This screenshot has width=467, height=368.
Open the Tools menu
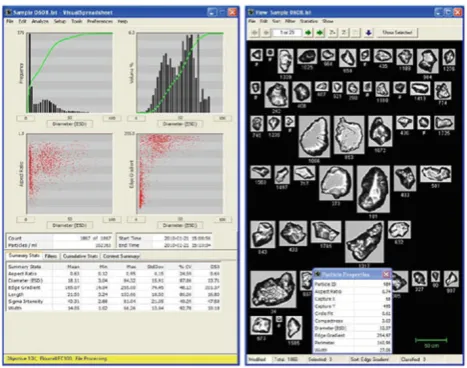(x=77, y=21)
